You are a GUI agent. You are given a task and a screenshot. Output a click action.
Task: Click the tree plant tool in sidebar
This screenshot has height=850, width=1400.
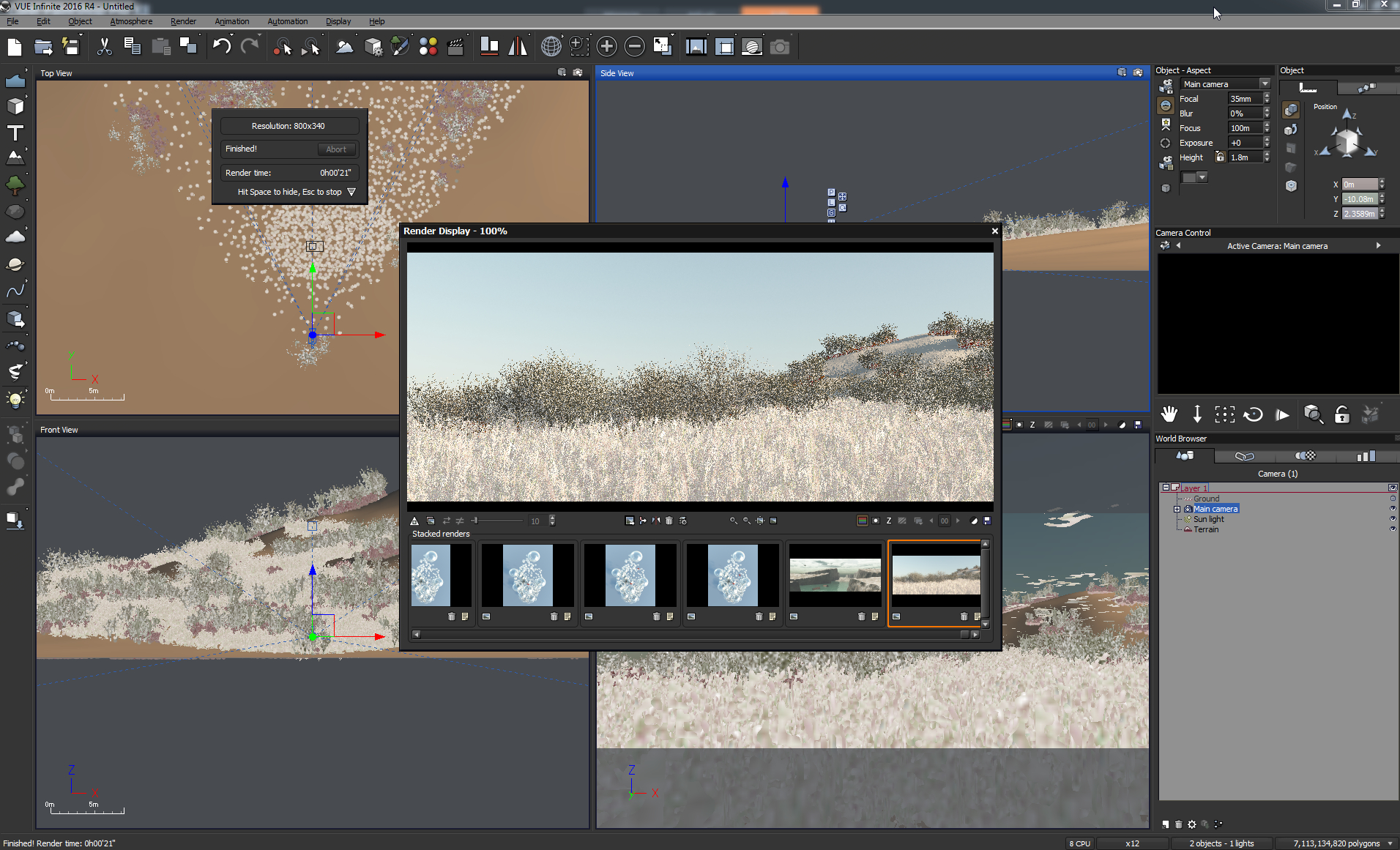(15, 185)
